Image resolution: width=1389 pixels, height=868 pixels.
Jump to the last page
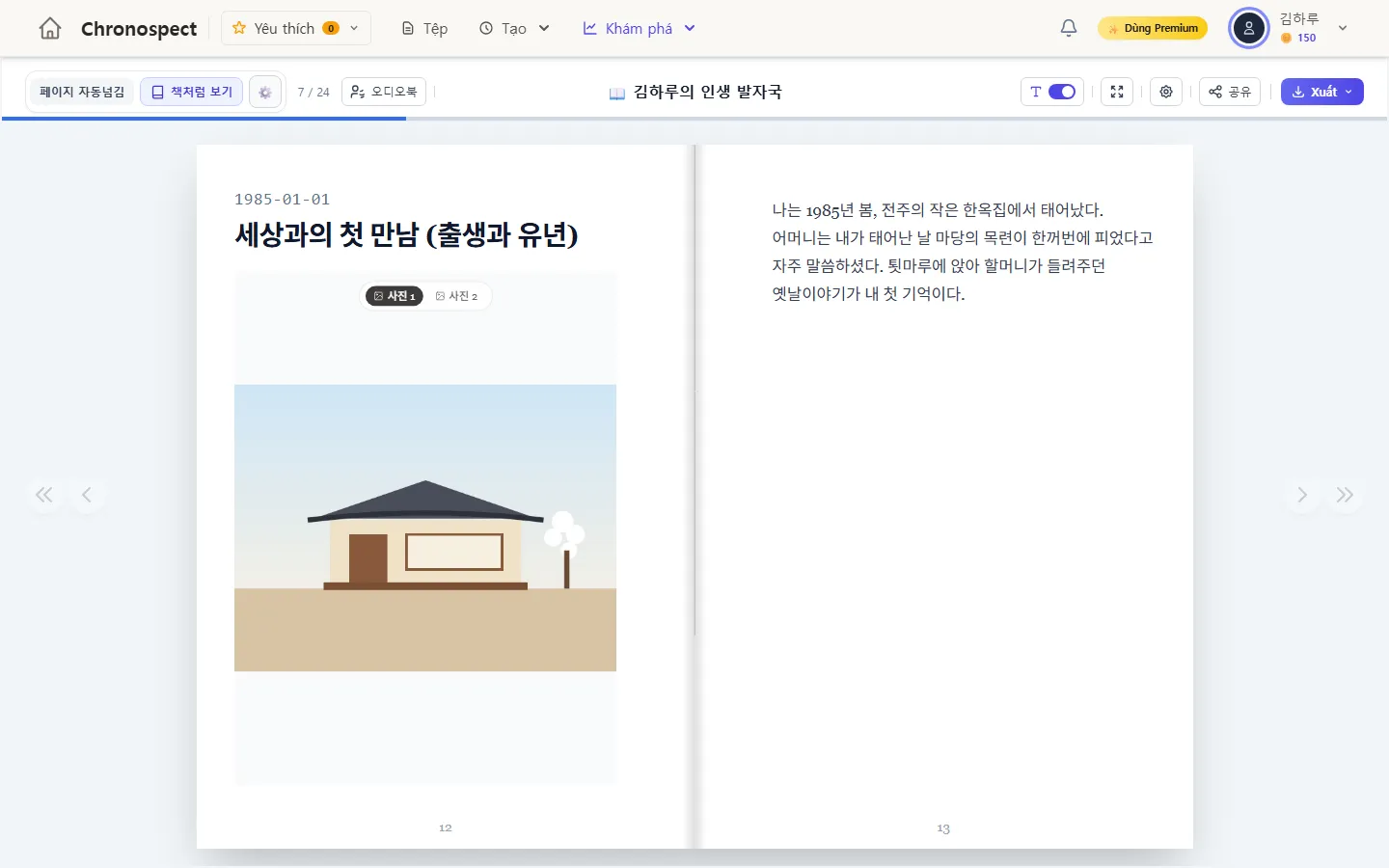pyautogui.click(x=1345, y=495)
